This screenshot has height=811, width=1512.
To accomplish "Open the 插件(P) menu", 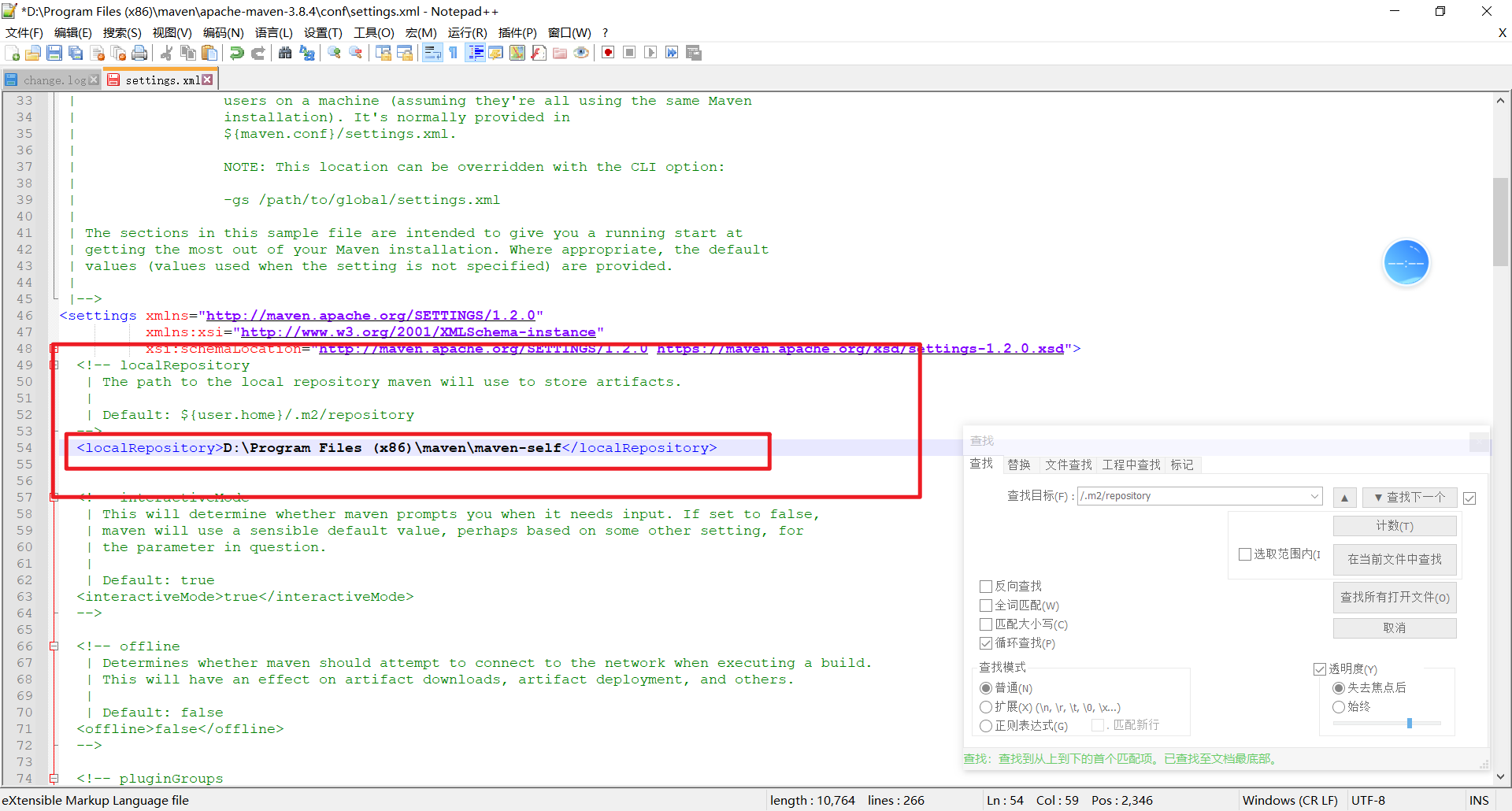I will pyautogui.click(x=517, y=32).
